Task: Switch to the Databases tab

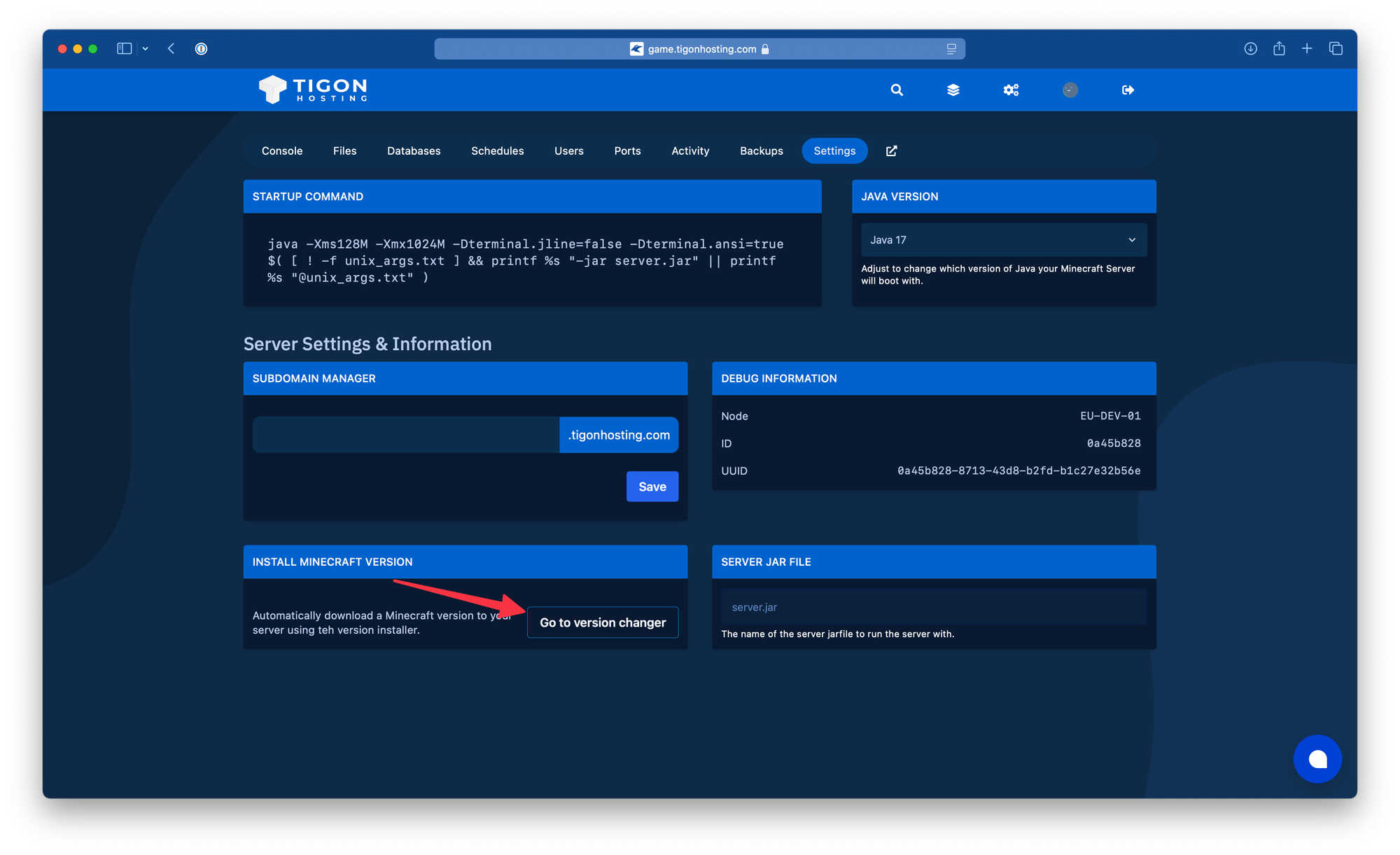Action: coord(414,151)
